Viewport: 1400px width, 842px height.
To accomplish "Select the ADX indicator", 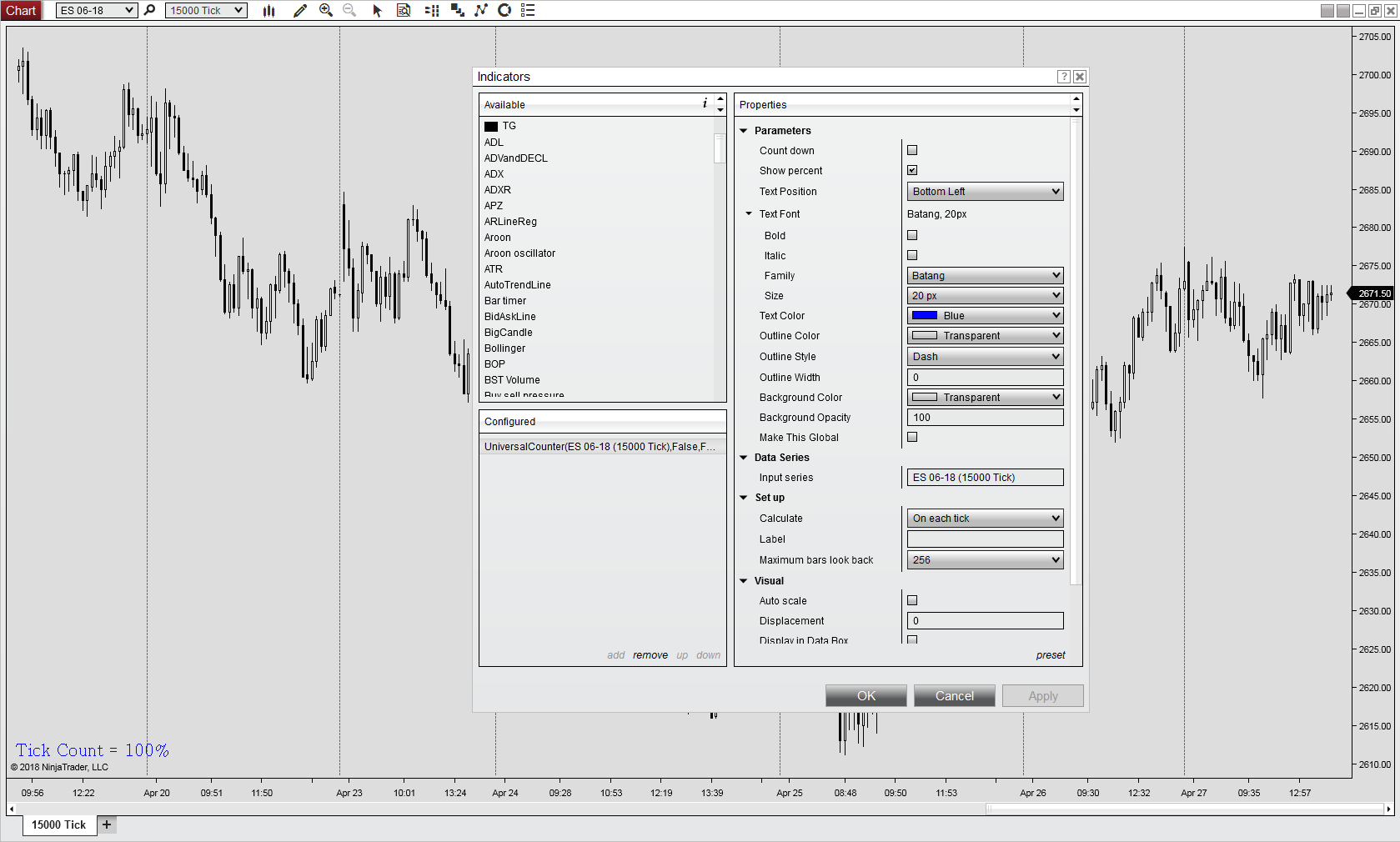I will 494,174.
